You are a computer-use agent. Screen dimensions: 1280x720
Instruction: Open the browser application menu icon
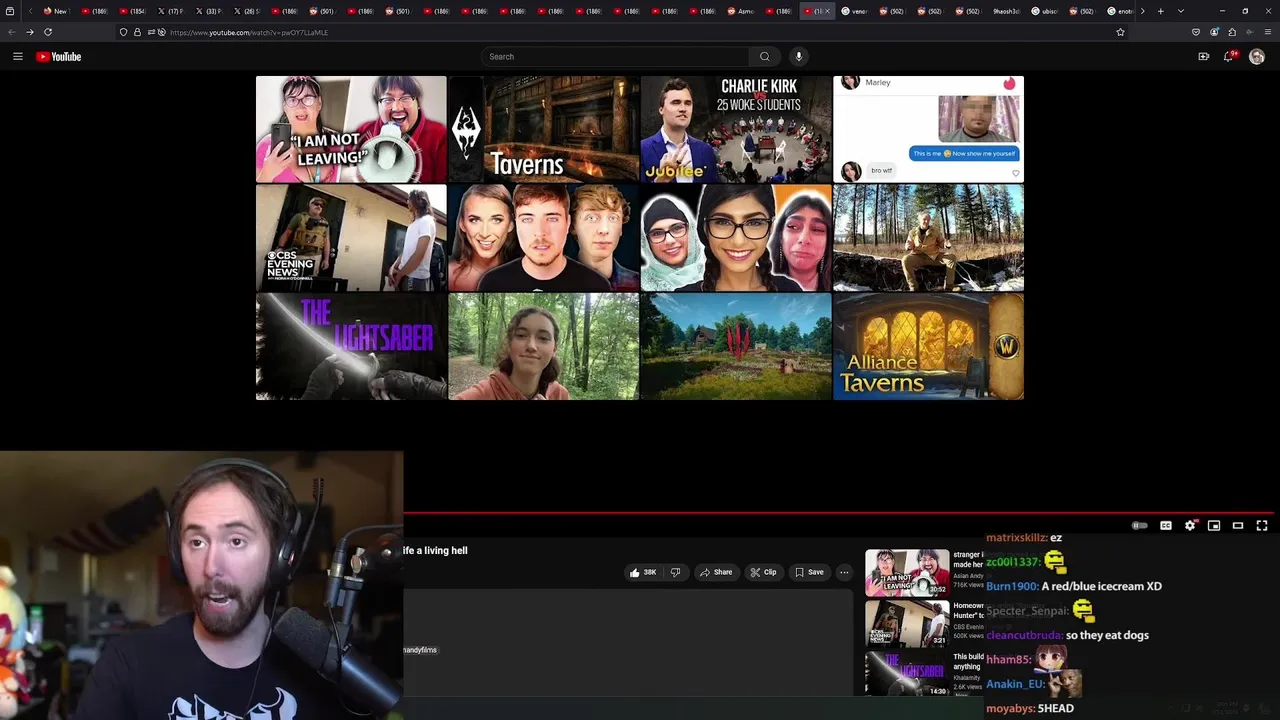(1268, 32)
